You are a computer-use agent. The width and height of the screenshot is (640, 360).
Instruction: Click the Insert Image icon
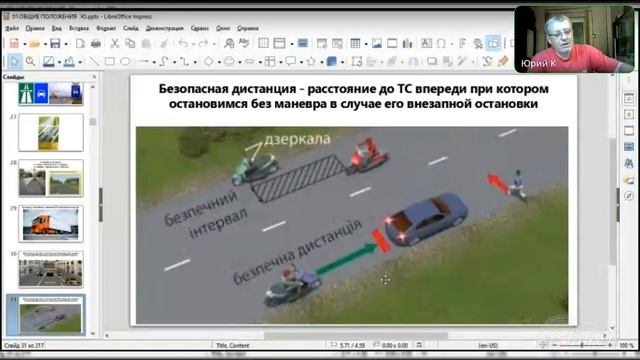pyautogui.click(x=376, y=43)
